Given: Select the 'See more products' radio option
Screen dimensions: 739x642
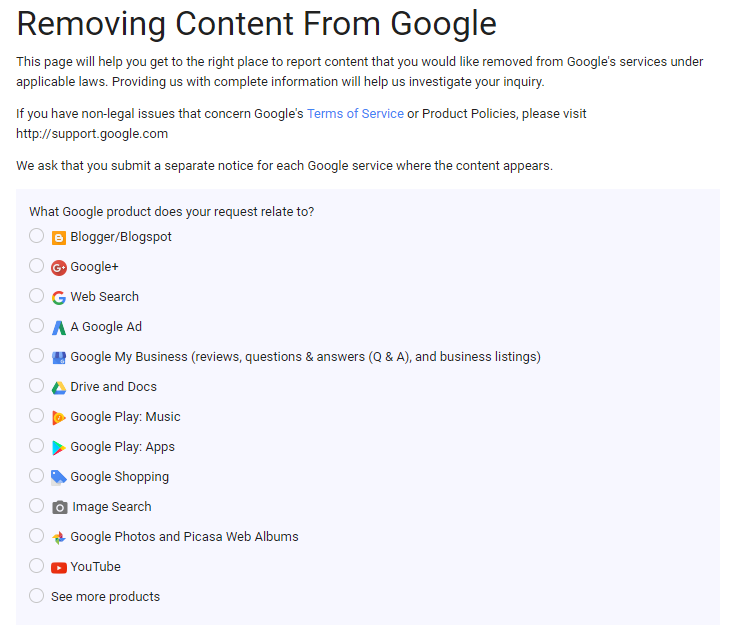Looking at the screenshot, I should [37, 596].
